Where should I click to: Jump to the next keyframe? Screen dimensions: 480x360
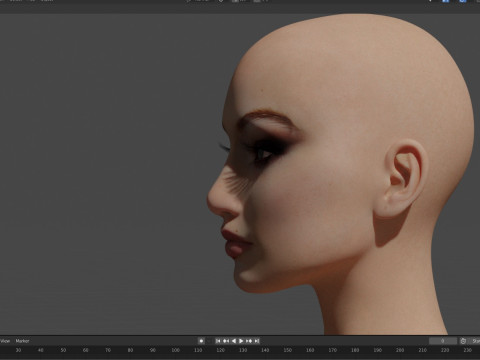tap(249, 341)
